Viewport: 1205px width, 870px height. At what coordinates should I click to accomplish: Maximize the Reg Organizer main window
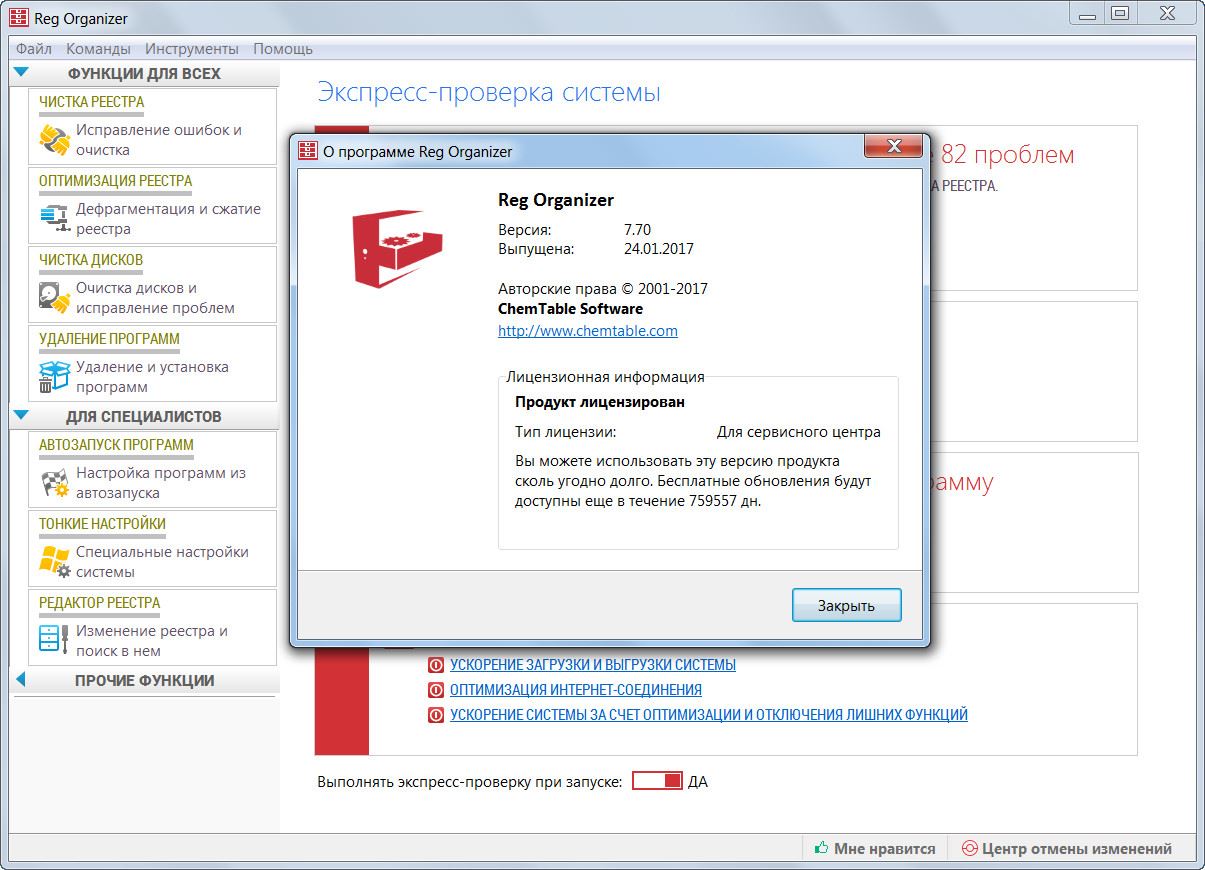1120,13
